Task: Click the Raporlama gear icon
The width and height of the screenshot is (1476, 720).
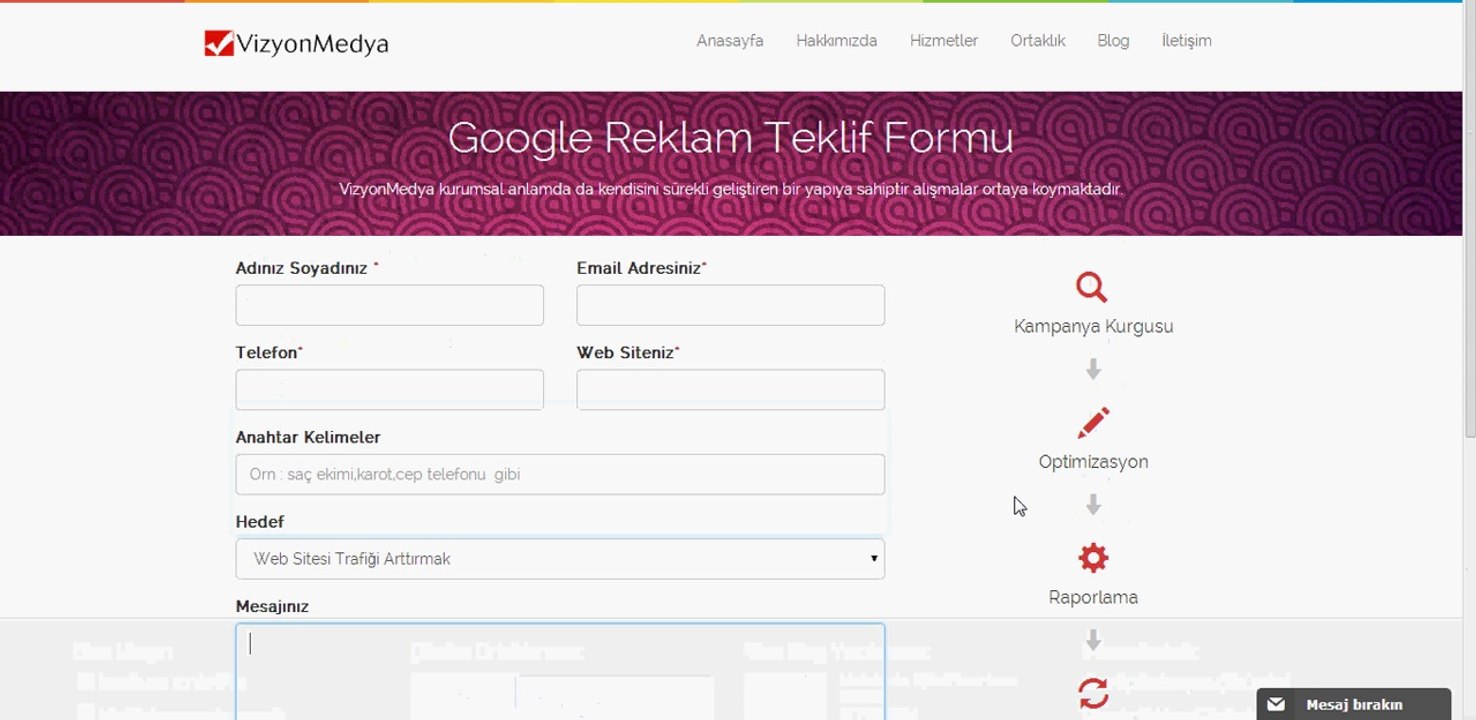Action: 1093,557
